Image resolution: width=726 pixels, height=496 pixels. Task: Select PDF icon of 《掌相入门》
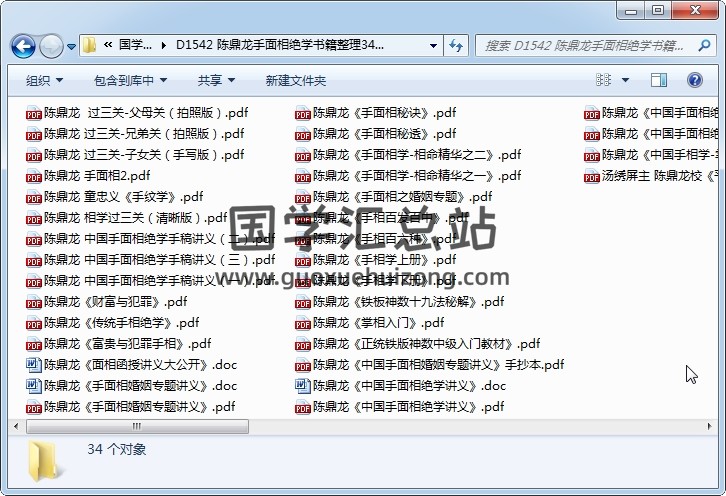tap(302, 323)
